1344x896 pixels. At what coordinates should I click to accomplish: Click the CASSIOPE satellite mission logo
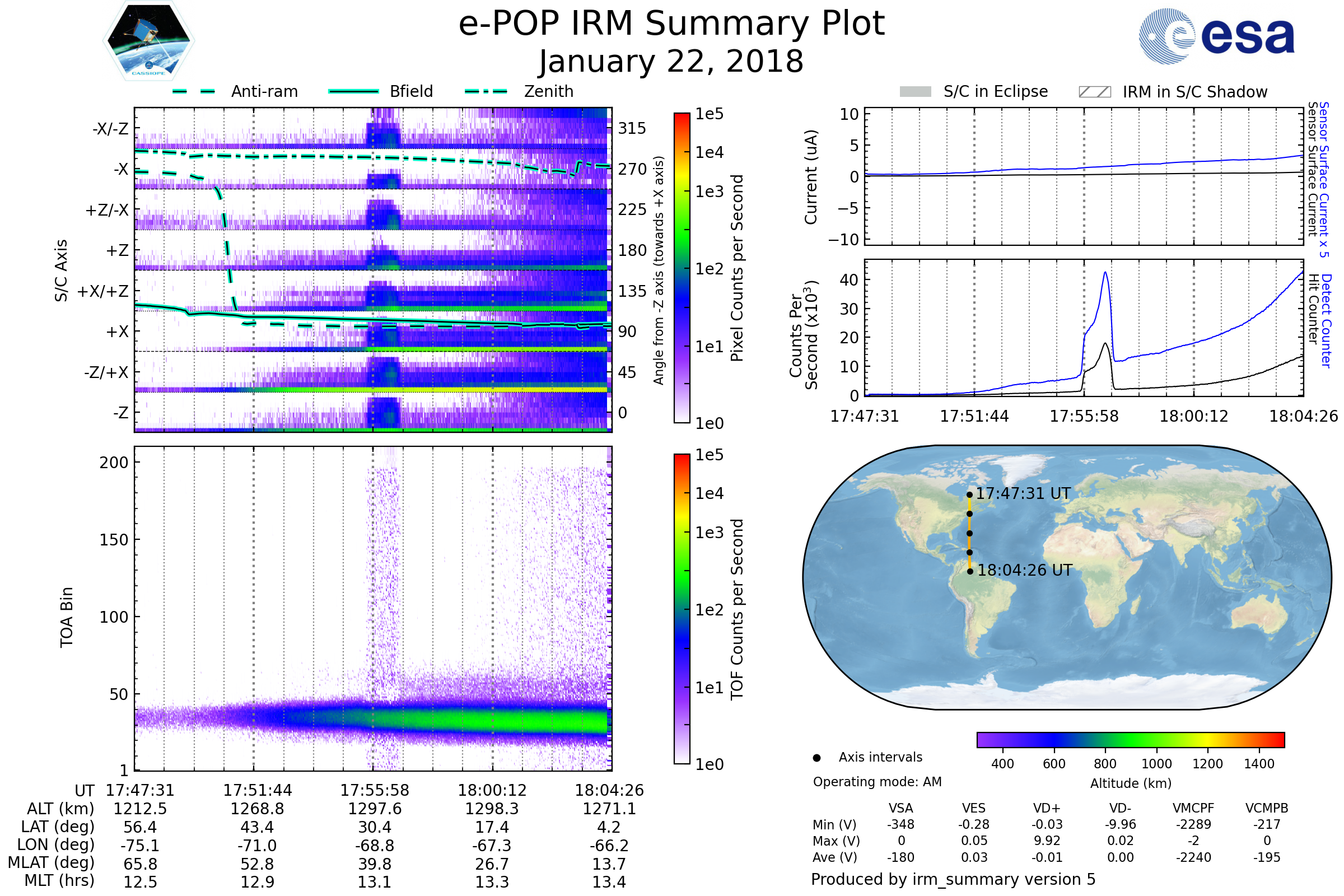[148, 41]
